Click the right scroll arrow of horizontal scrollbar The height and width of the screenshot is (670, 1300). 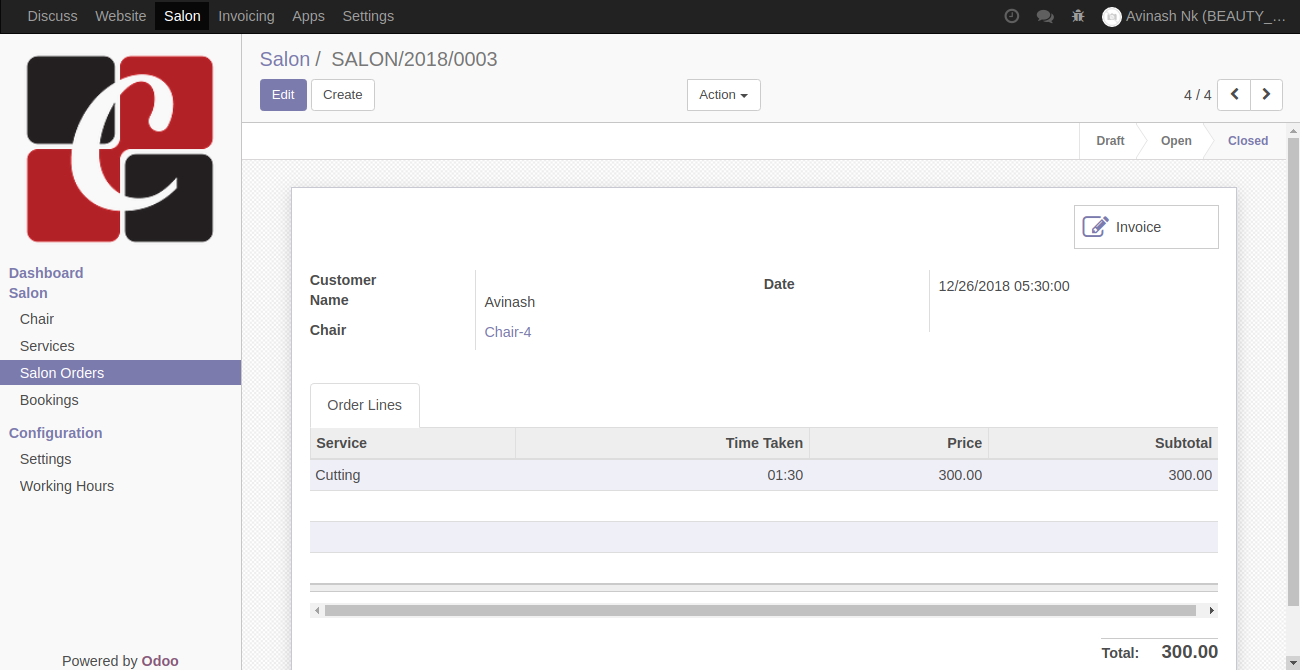pos(1211,610)
